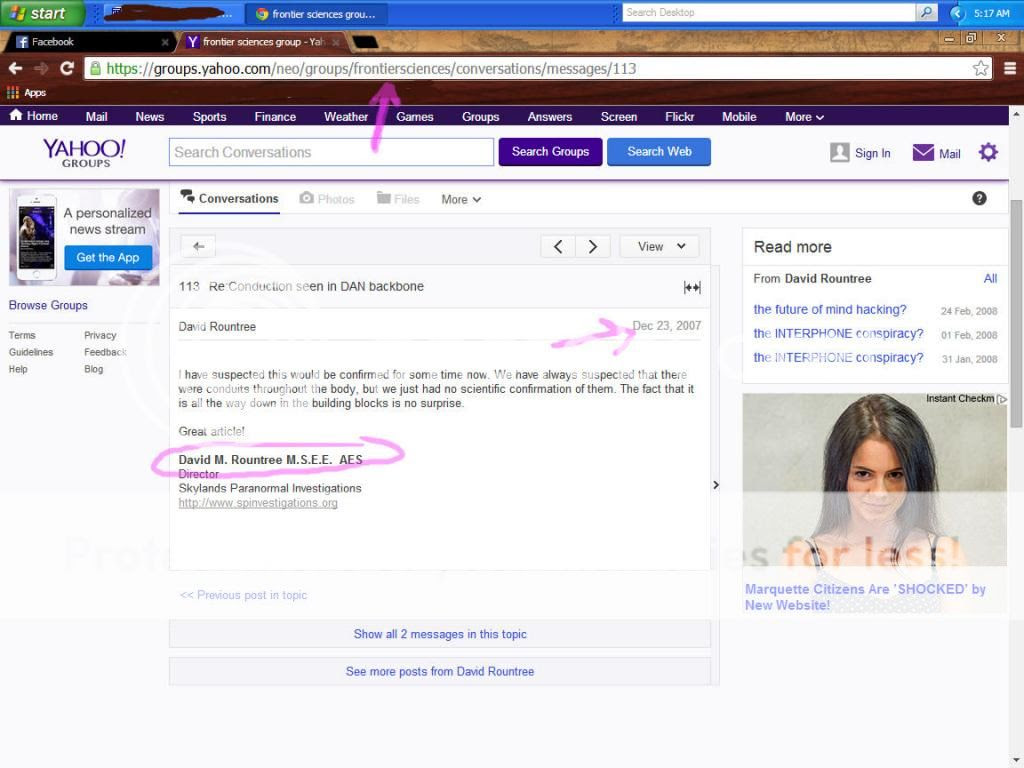Open the Browse Groups link

[48, 305]
